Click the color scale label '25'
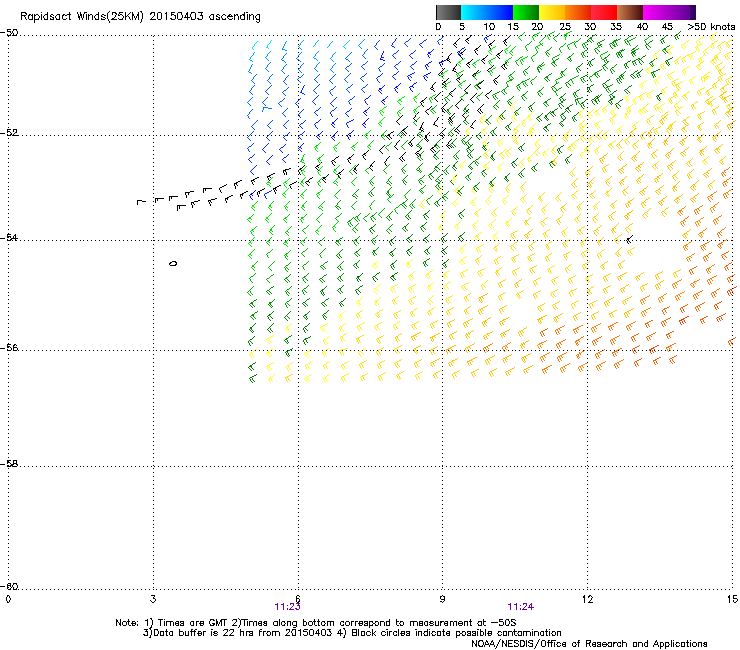Image resolution: width=740 pixels, height=650 pixels. (x=565, y=27)
